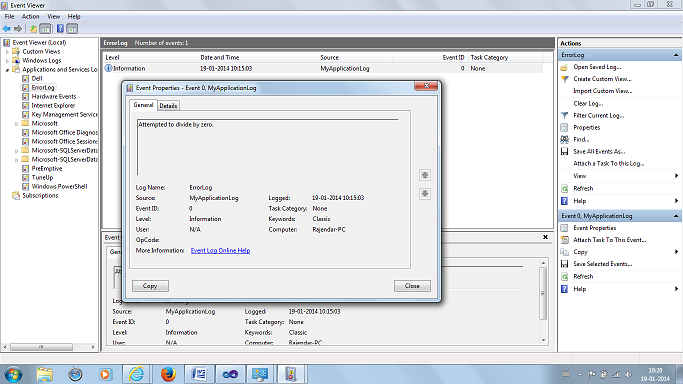Click the Forward arrow toolbar icon

18,29
